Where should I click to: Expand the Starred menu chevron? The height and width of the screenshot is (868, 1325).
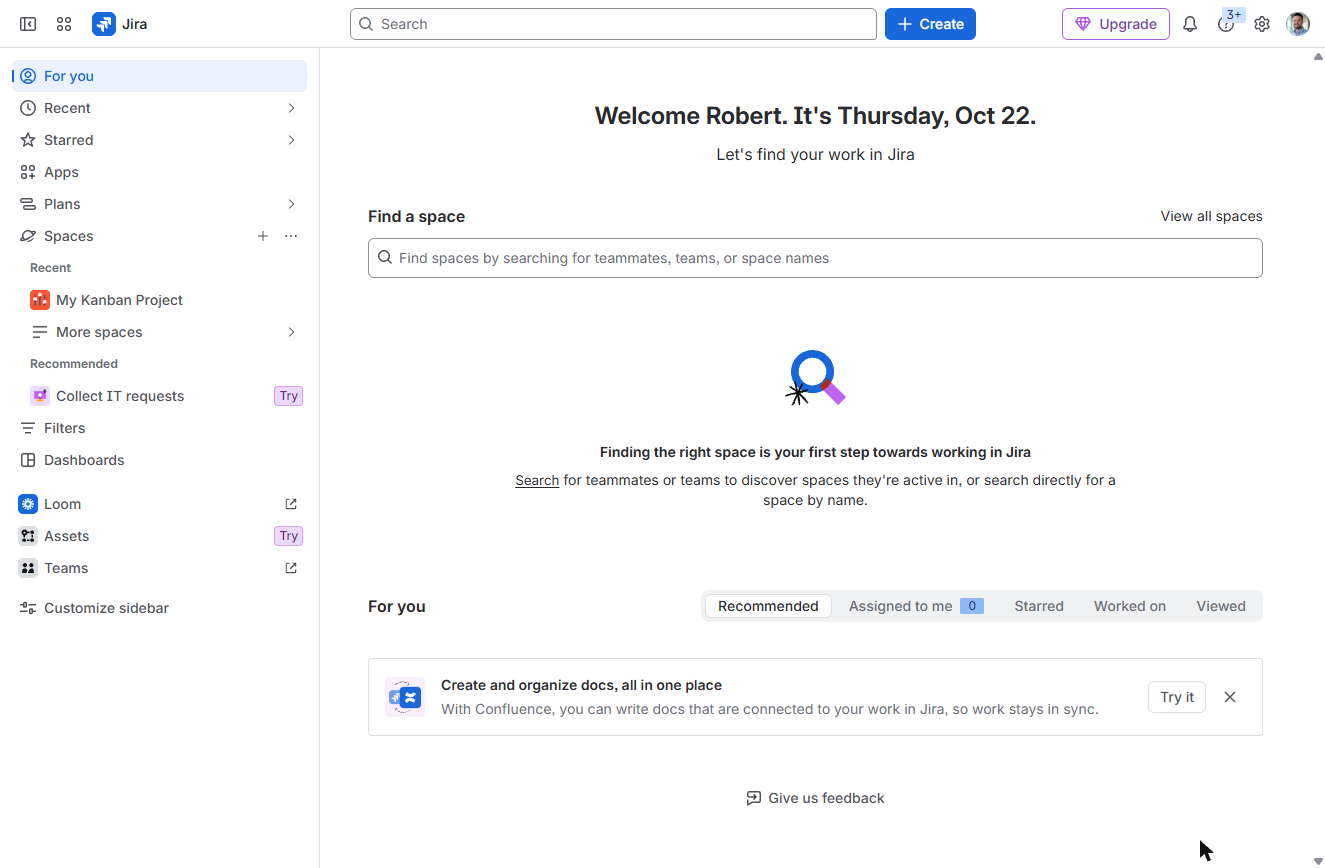(291, 140)
